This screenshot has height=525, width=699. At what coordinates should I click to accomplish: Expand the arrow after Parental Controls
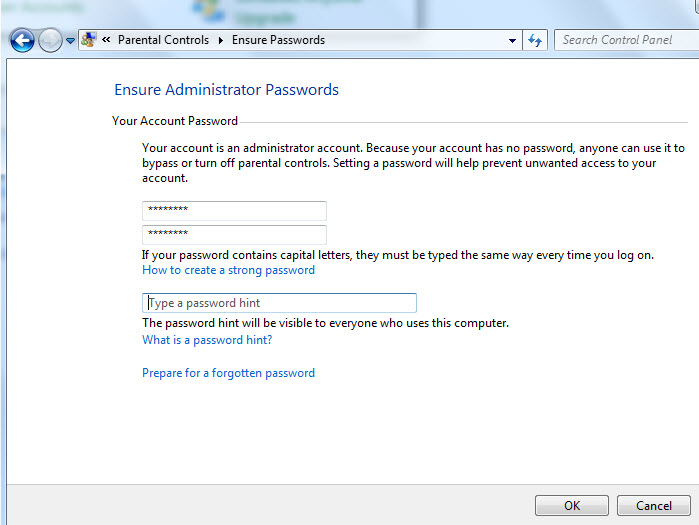click(x=221, y=40)
